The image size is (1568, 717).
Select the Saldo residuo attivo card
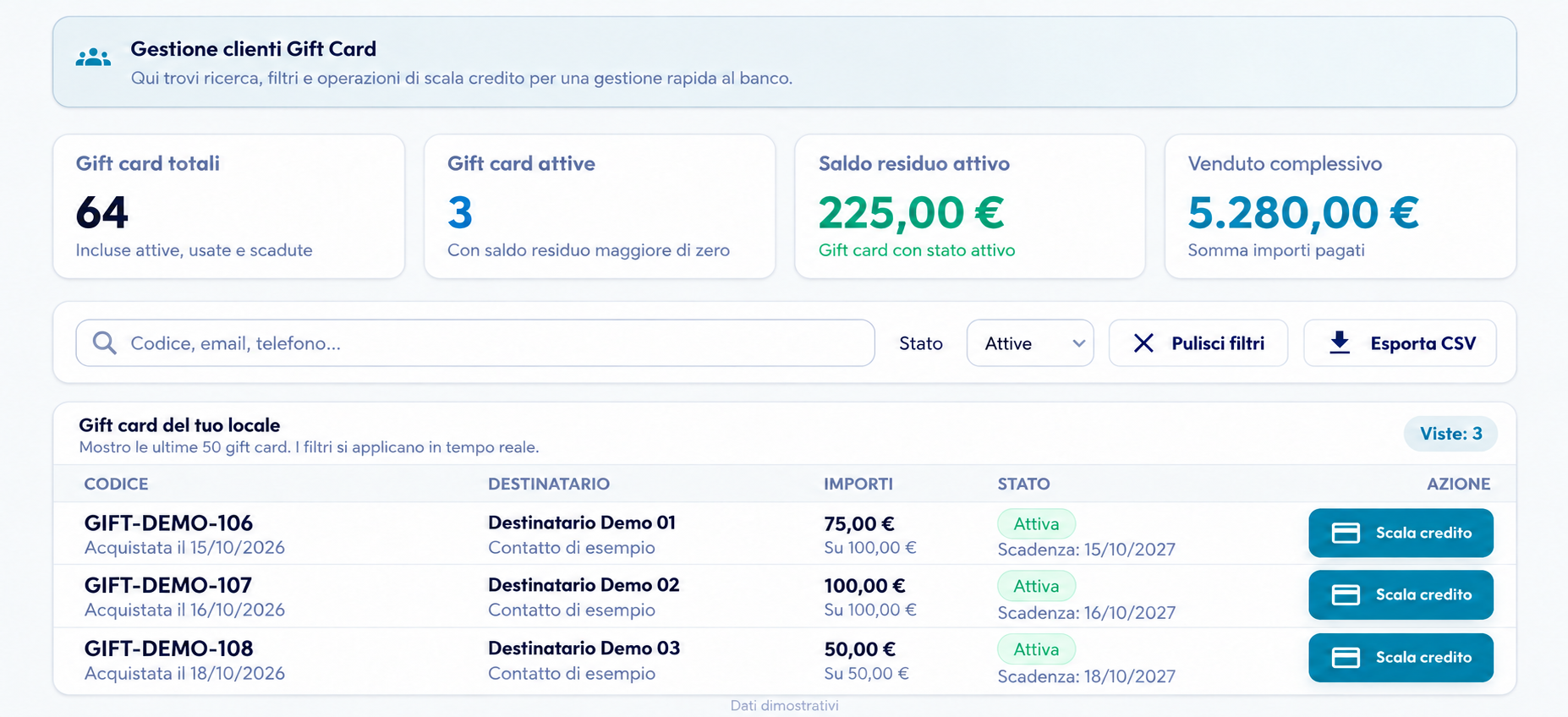coord(970,206)
